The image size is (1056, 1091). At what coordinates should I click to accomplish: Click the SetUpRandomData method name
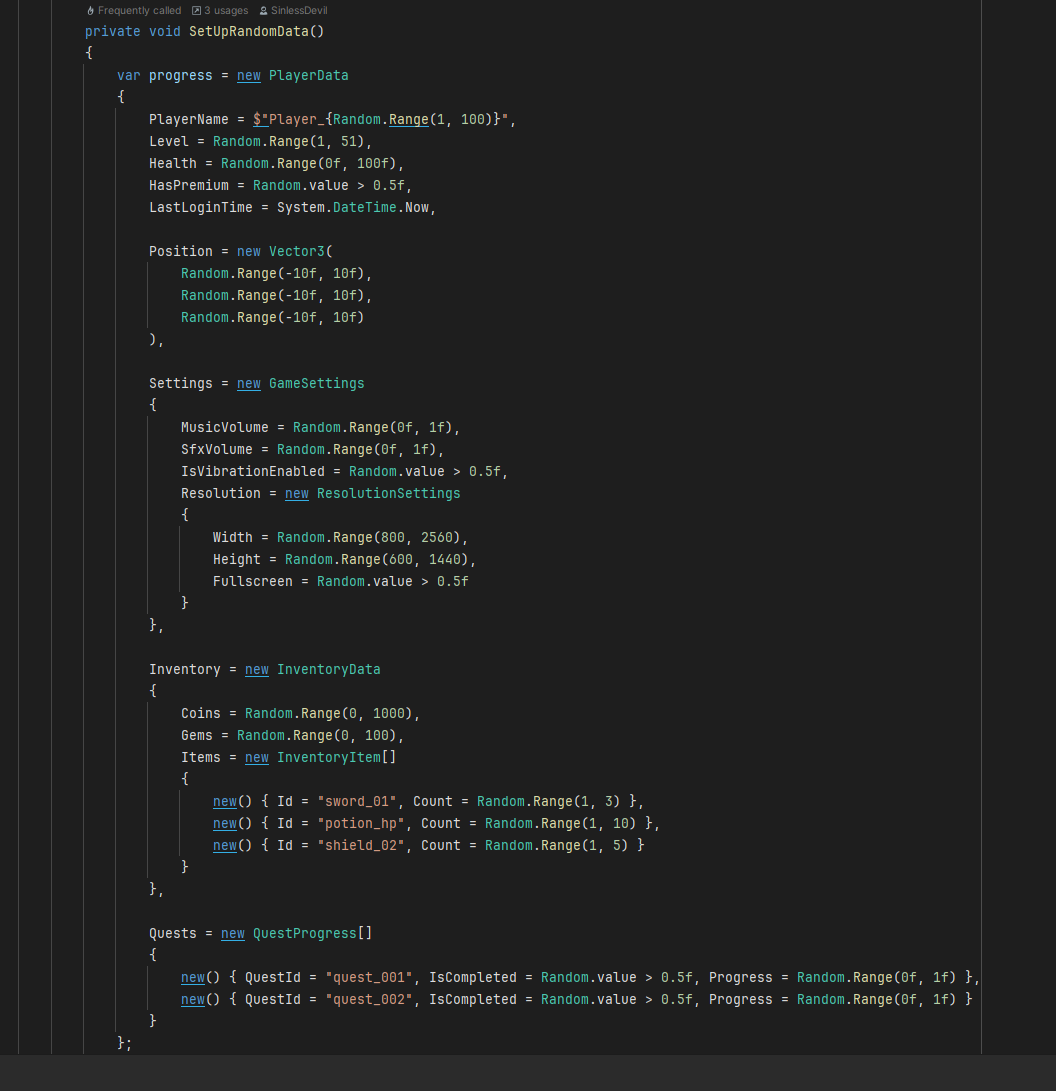[x=248, y=31]
